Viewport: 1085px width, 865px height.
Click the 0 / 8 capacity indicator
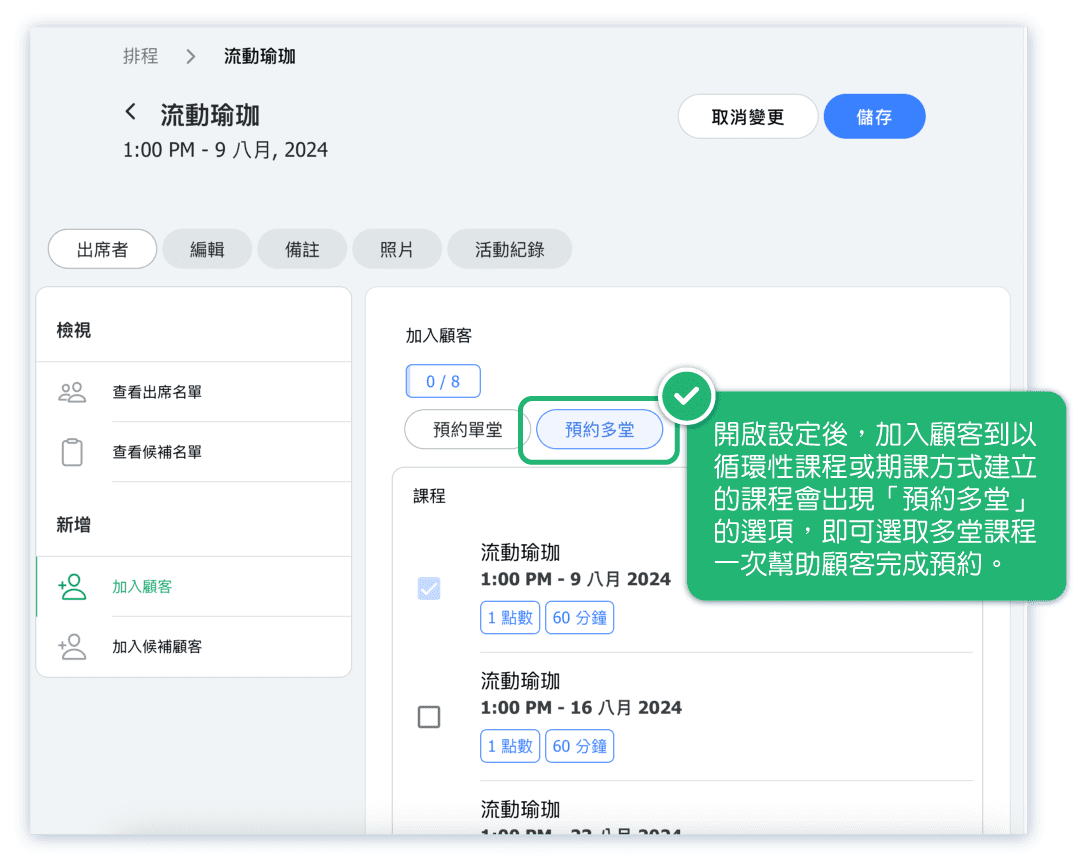[443, 381]
